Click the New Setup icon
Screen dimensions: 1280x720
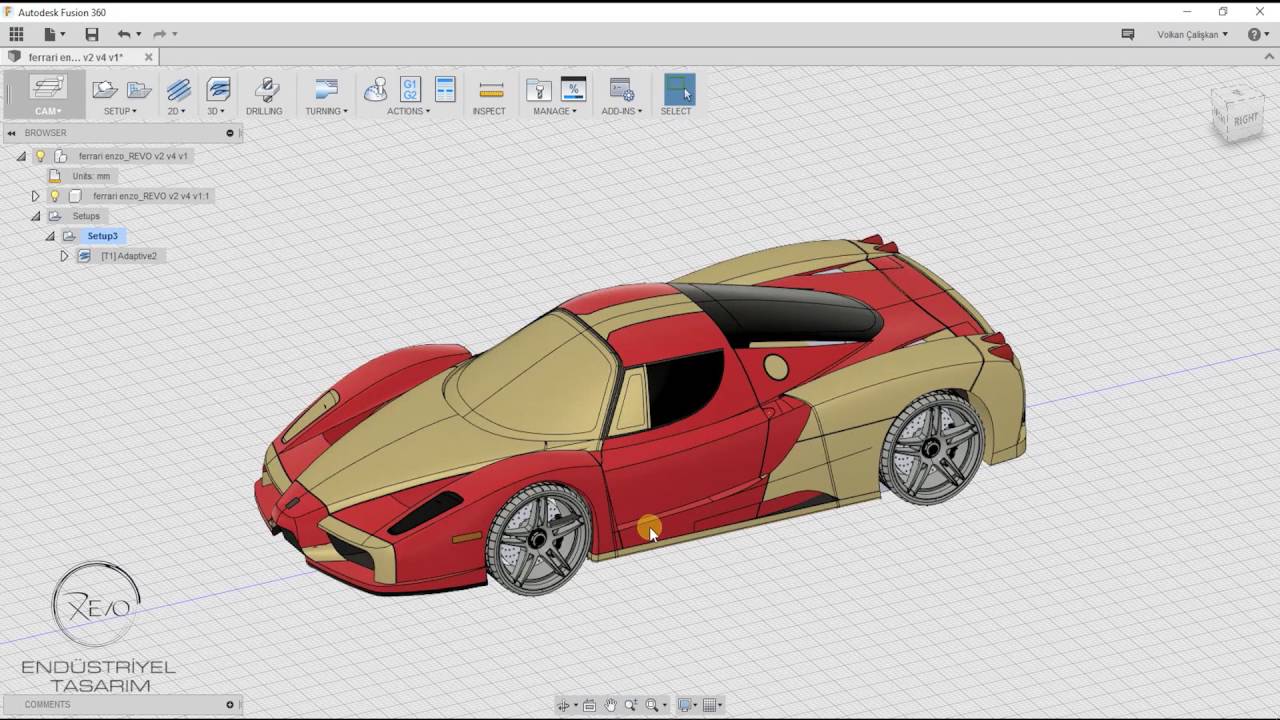click(x=105, y=89)
